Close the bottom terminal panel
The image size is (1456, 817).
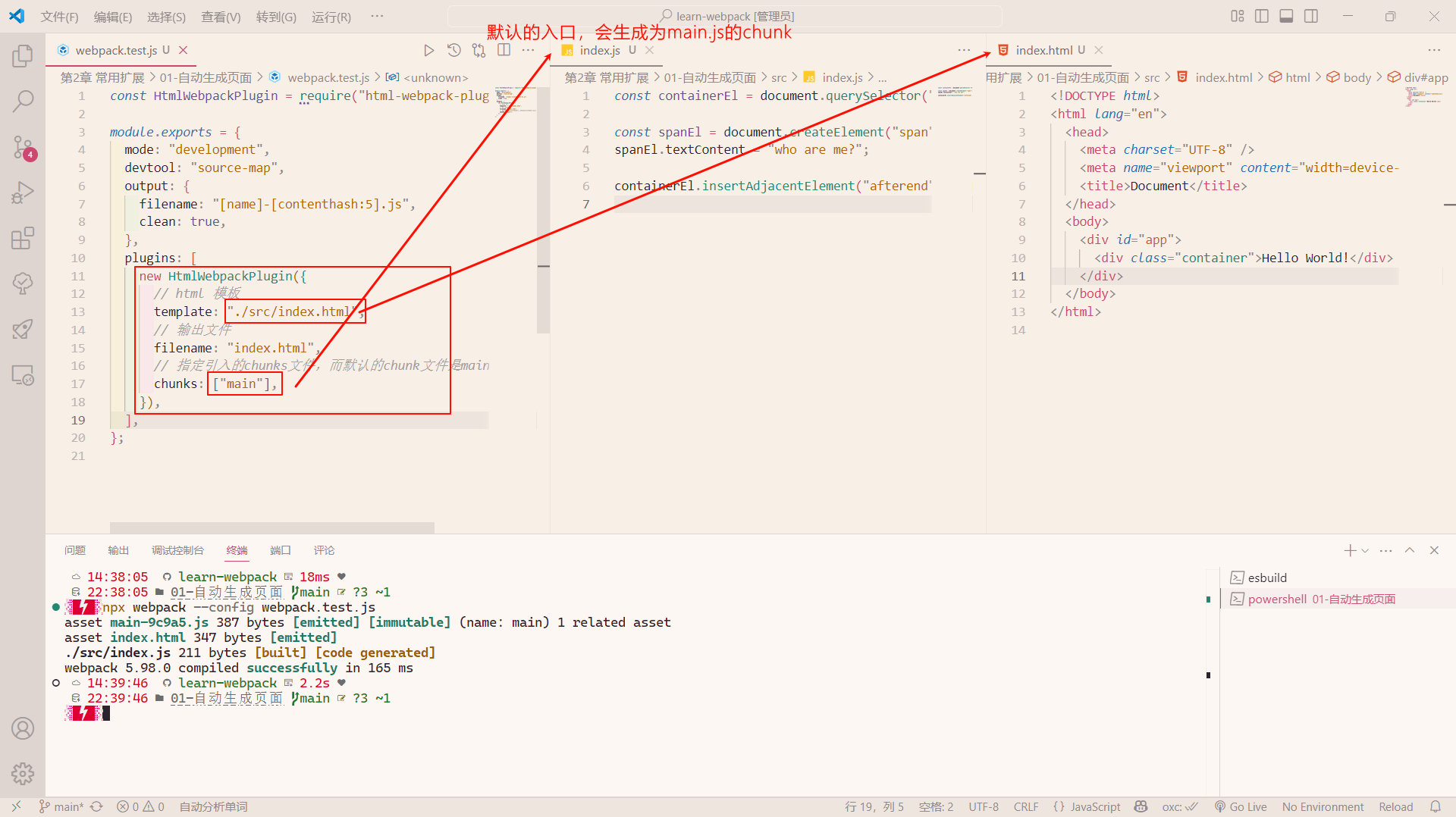(x=1434, y=551)
